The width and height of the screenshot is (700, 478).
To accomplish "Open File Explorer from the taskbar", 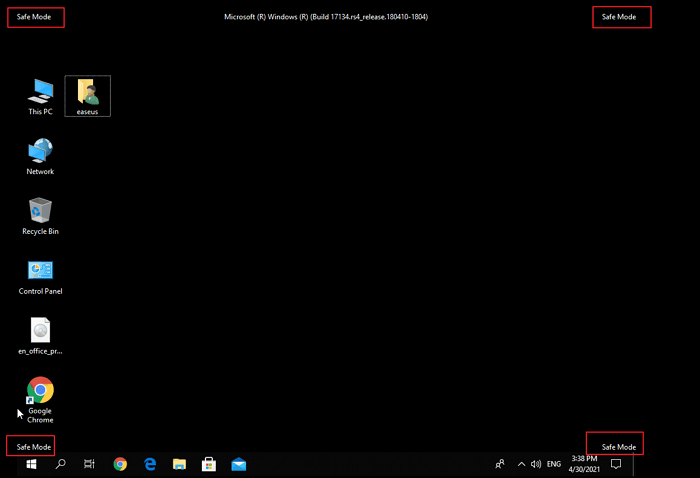I will [179, 464].
